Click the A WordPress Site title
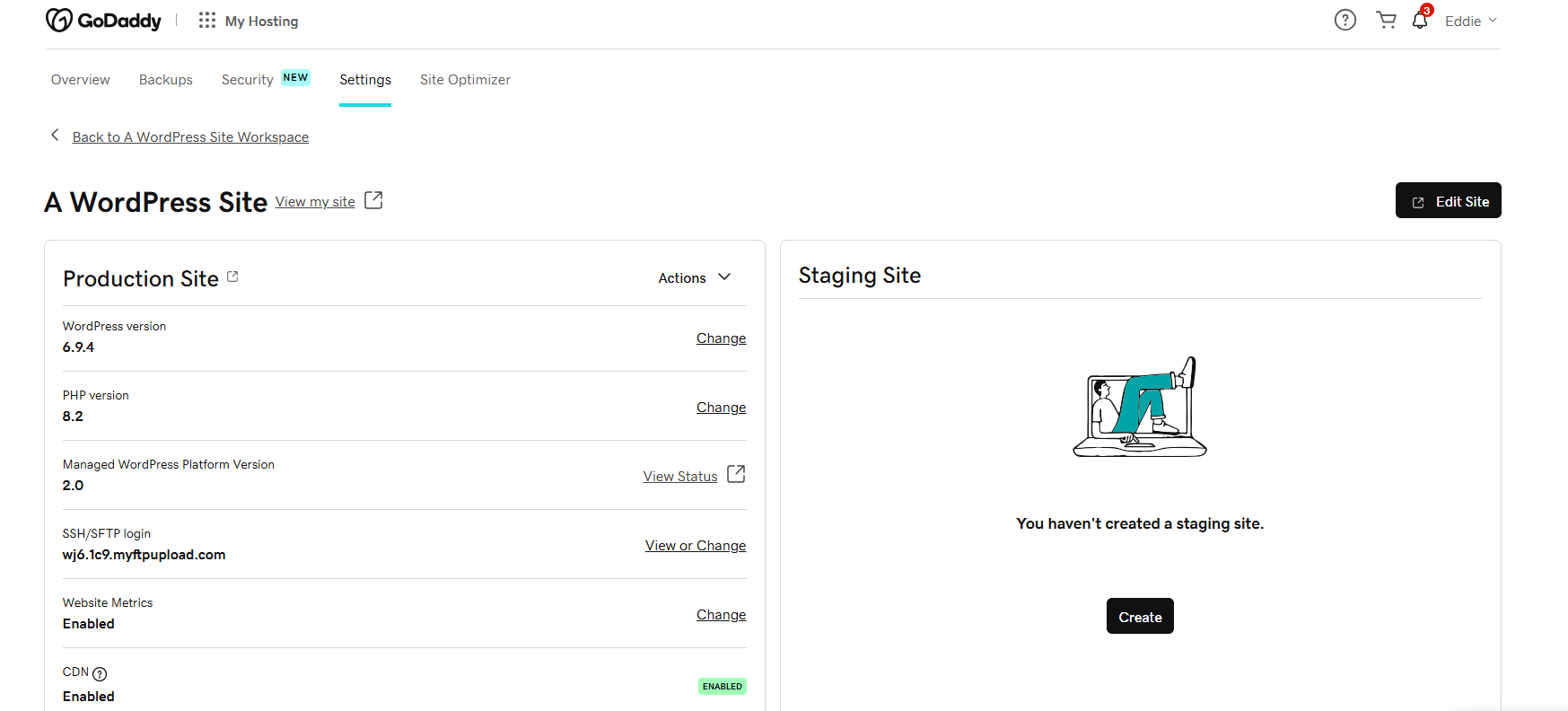The height and width of the screenshot is (711, 1568). tap(156, 202)
